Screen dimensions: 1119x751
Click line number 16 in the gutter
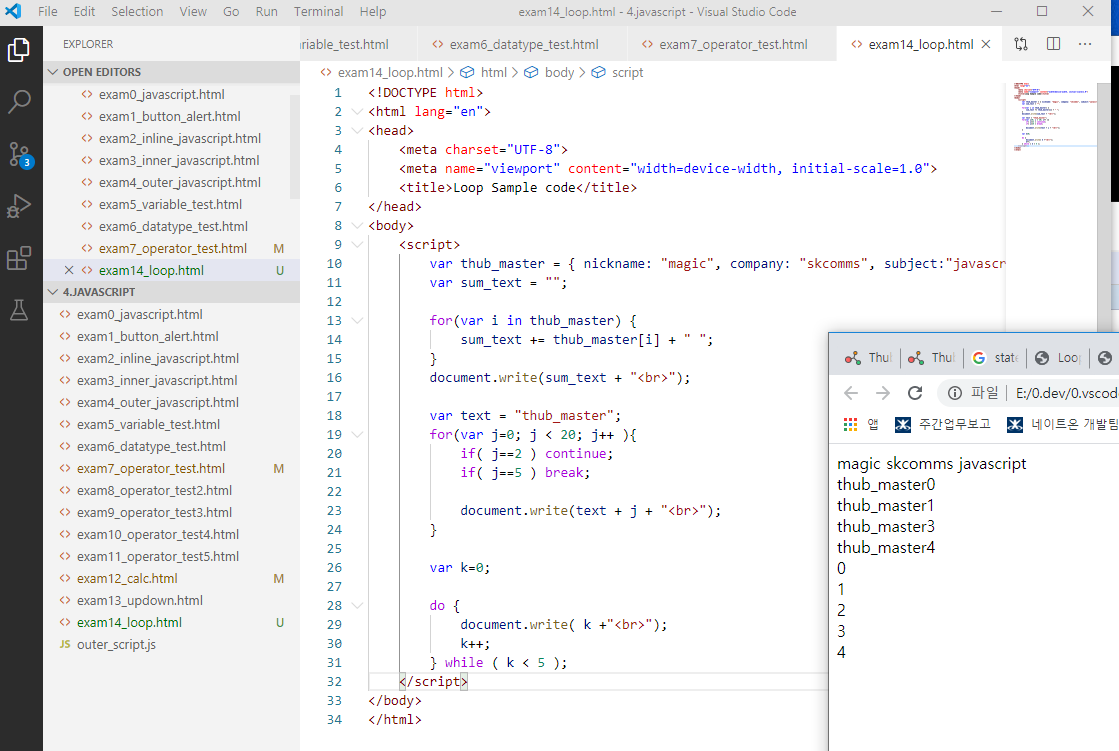(x=334, y=378)
